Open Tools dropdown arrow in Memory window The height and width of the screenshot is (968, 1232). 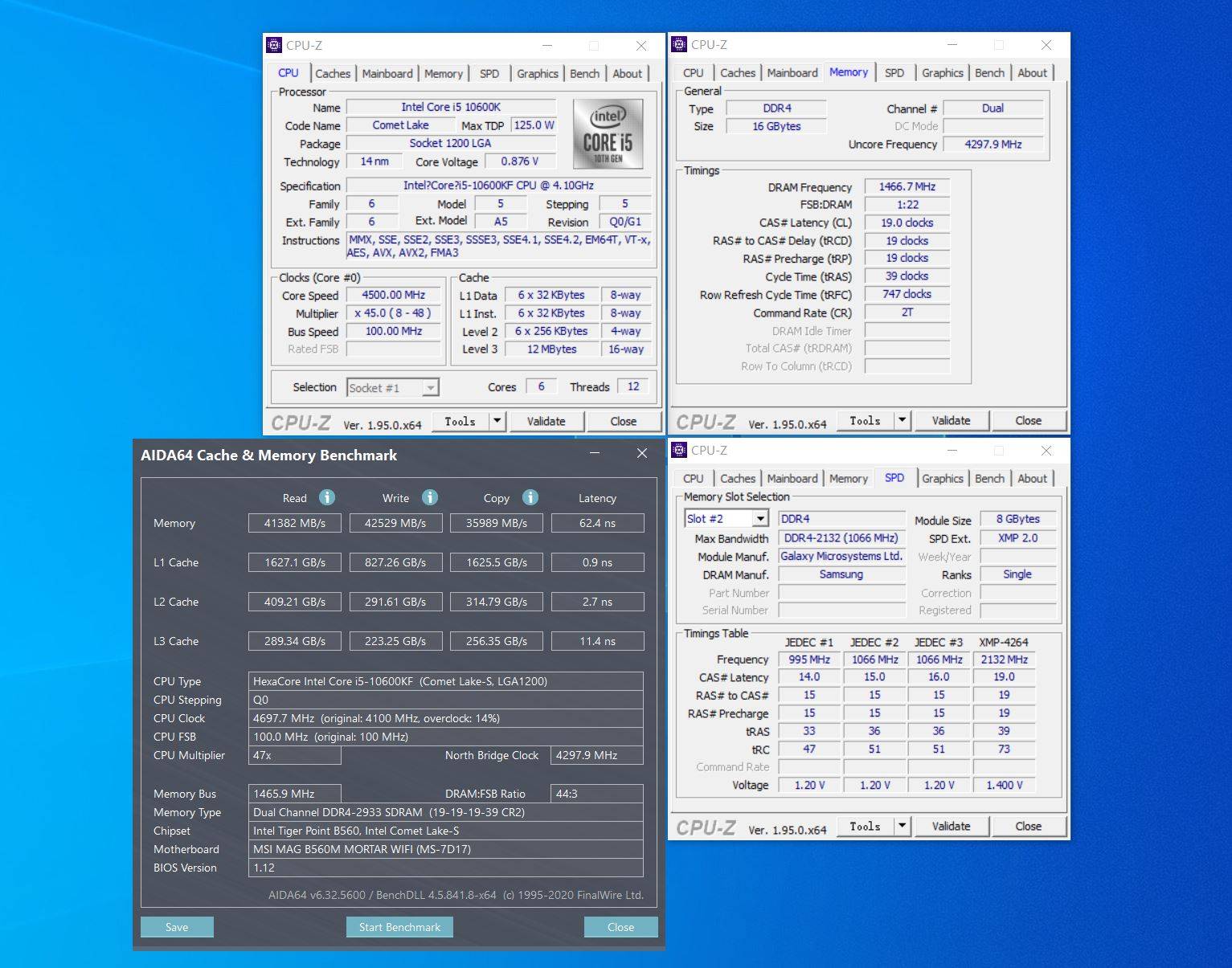click(x=902, y=420)
